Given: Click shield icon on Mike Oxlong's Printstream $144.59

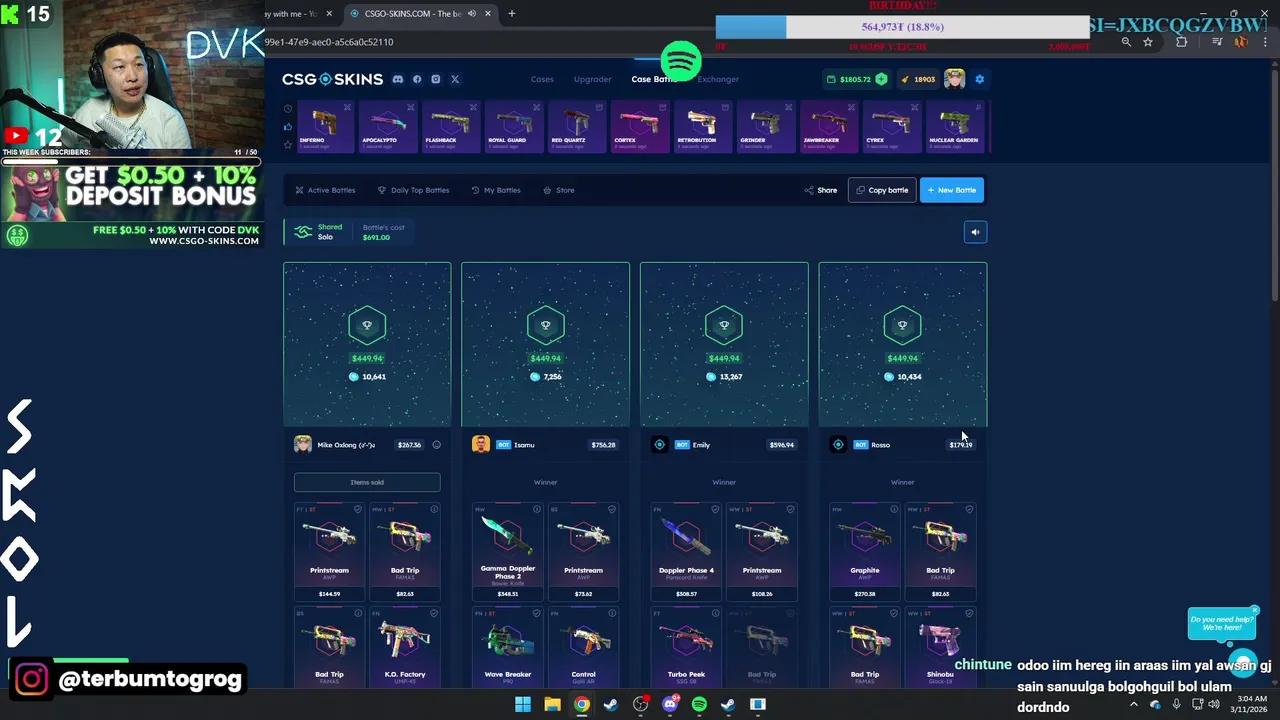Looking at the screenshot, I should [x=358, y=509].
